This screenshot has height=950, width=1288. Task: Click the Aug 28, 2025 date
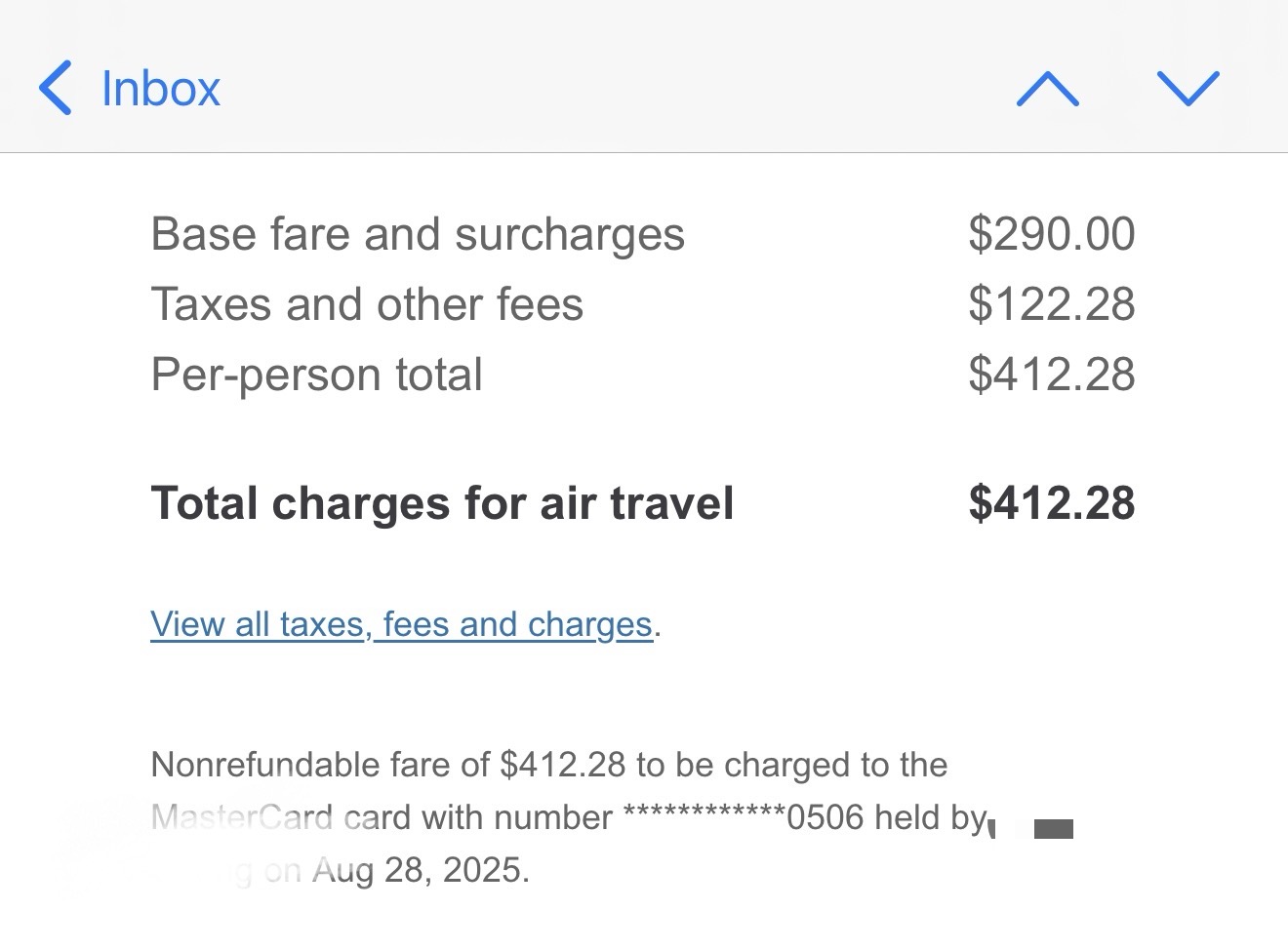(x=421, y=870)
